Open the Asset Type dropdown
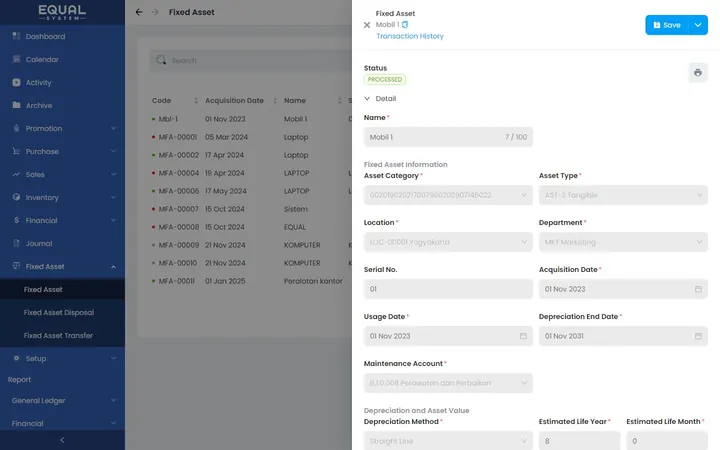The image size is (720, 450). (x=623, y=195)
